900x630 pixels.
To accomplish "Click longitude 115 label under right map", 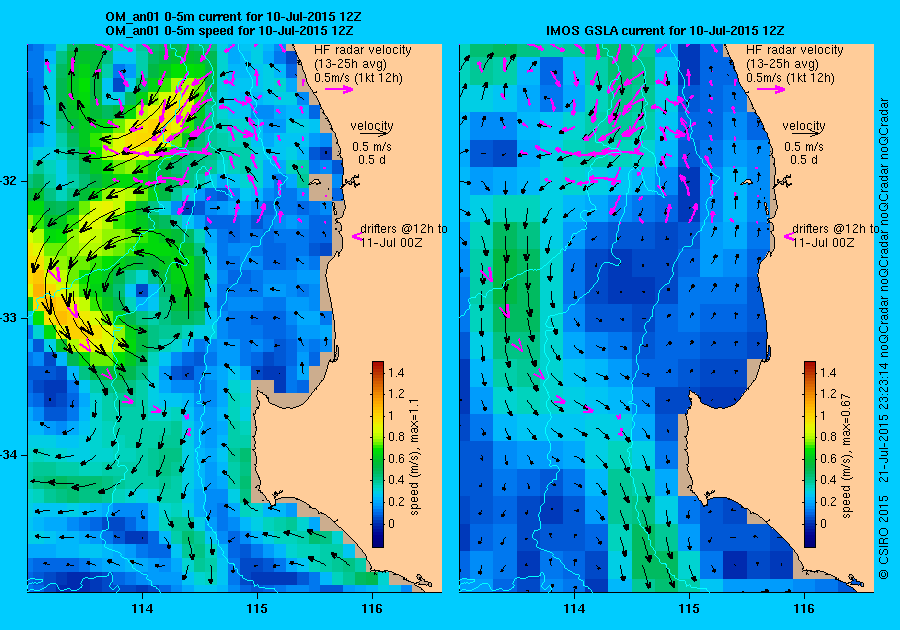I will click(689, 609).
